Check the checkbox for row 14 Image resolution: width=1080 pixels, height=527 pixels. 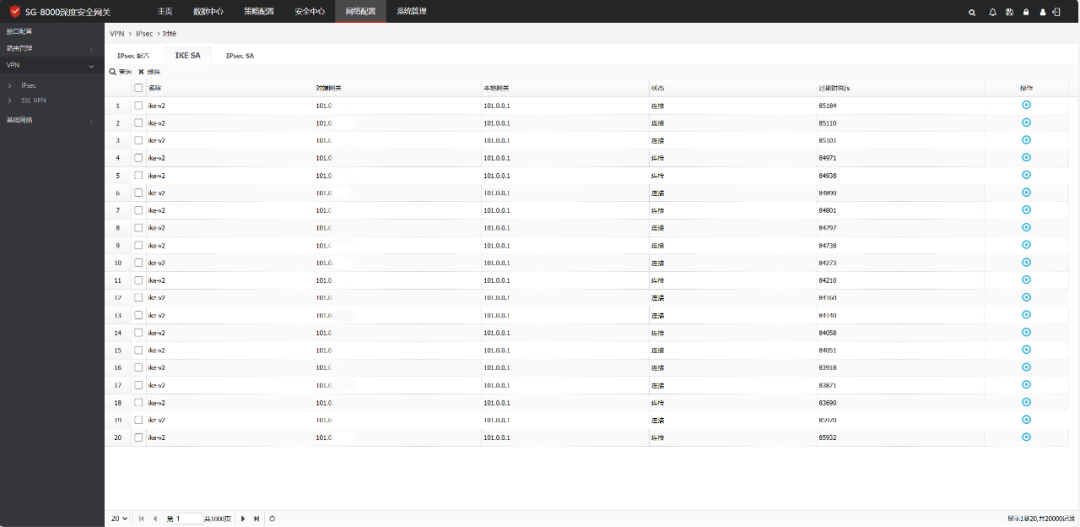pyautogui.click(x=138, y=333)
